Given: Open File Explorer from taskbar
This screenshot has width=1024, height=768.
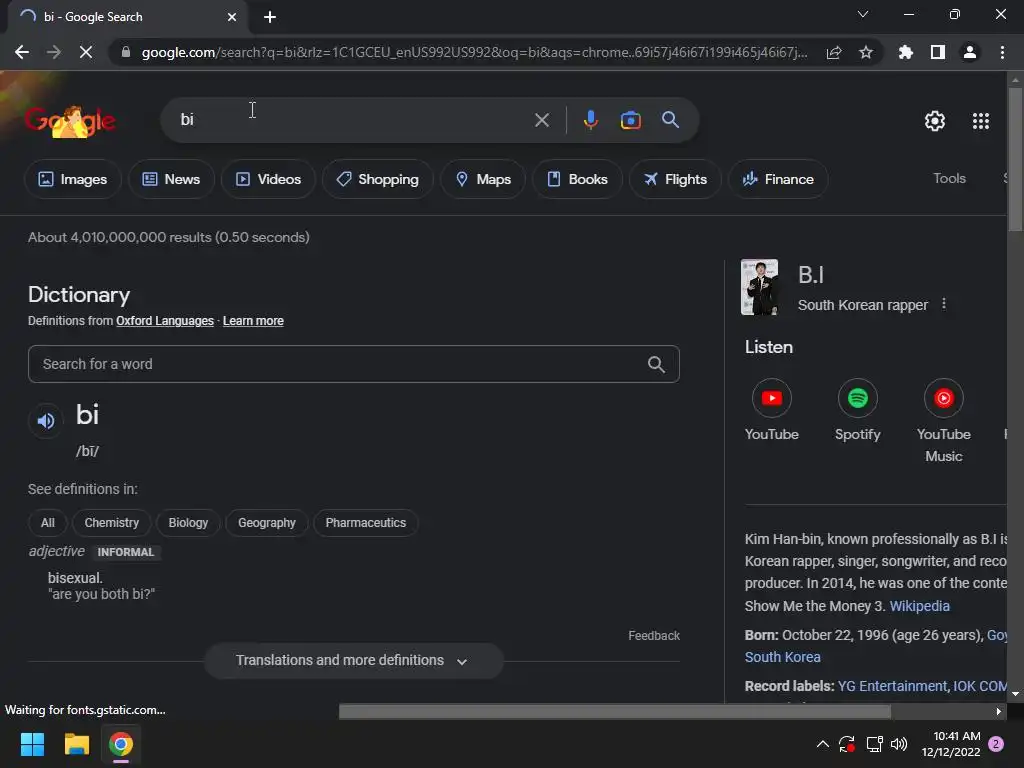Looking at the screenshot, I should [x=76, y=744].
